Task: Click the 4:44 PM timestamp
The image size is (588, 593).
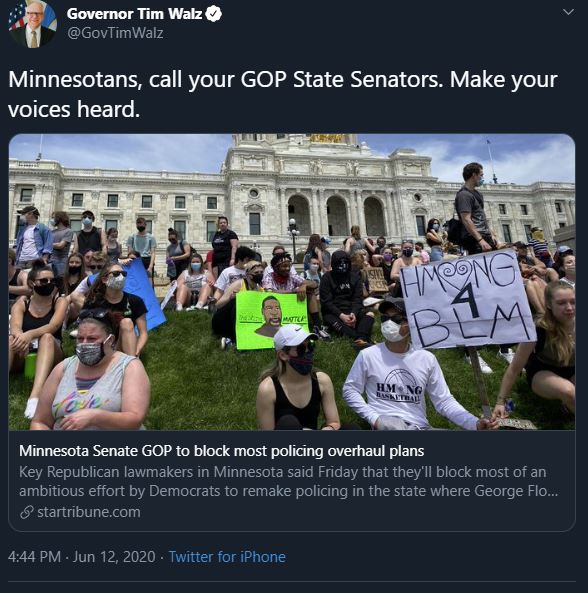Action: tap(34, 557)
